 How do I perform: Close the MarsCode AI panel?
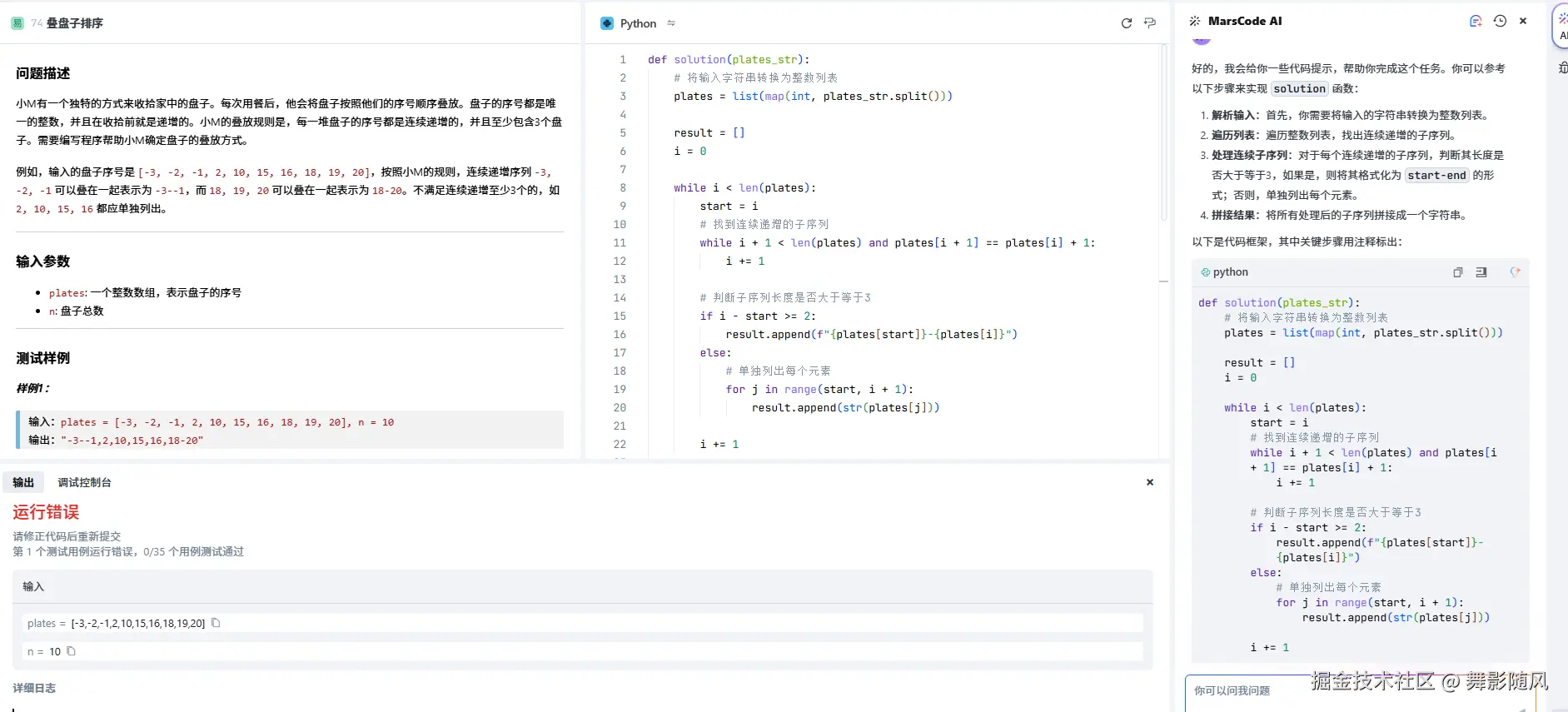pyautogui.click(x=1523, y=21)
